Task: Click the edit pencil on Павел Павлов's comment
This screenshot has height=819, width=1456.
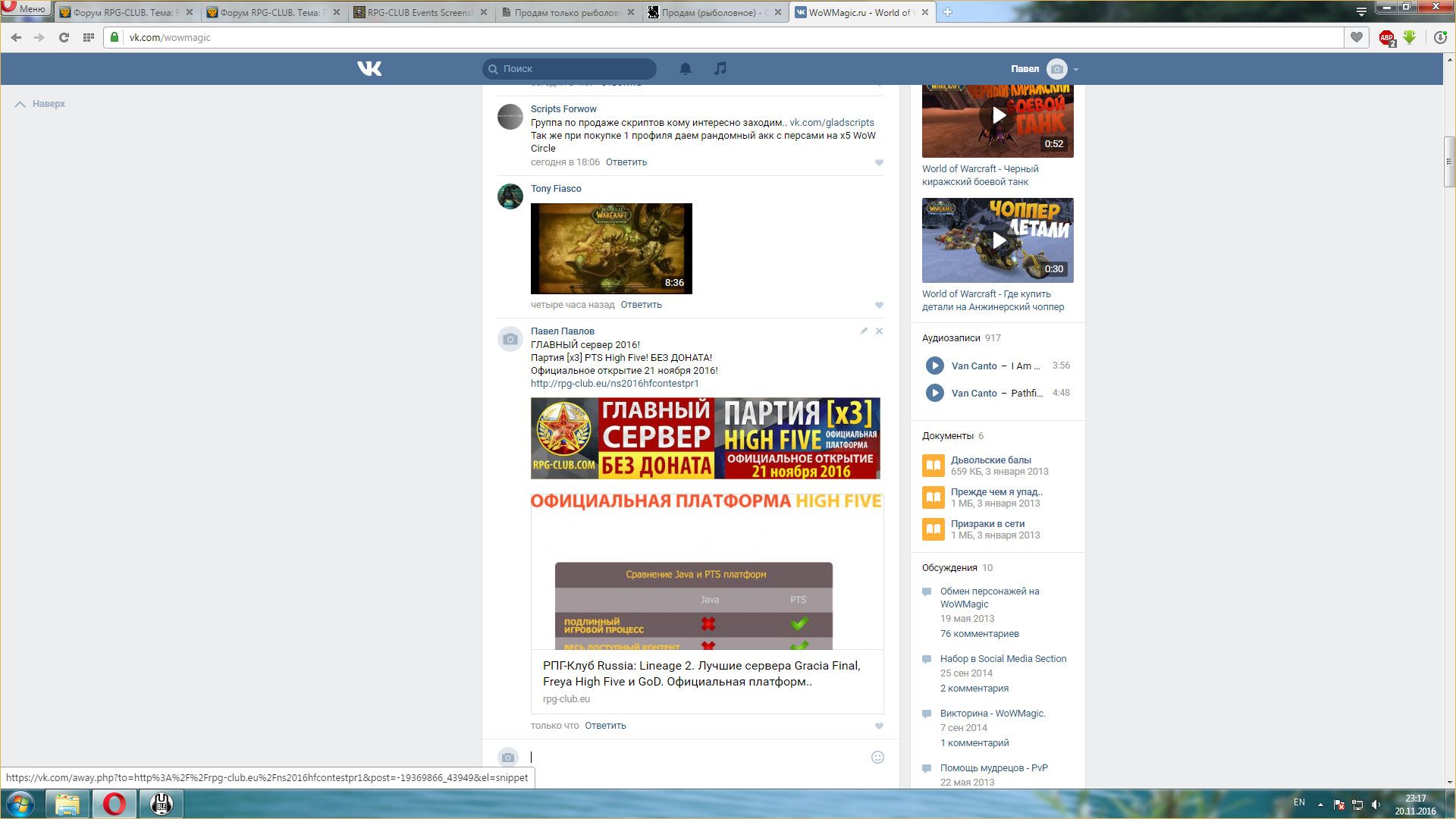Action: pos(864,331)
